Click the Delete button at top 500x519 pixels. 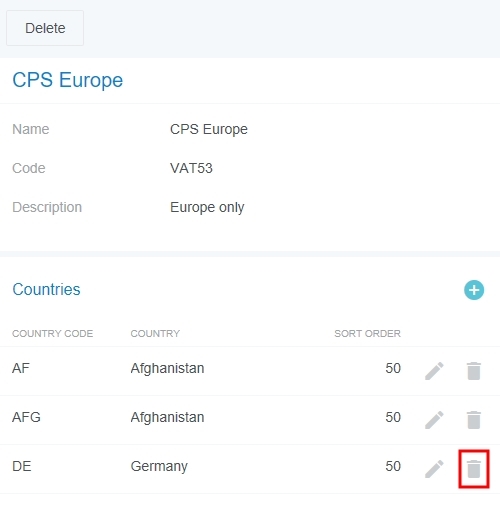(45, 28)
